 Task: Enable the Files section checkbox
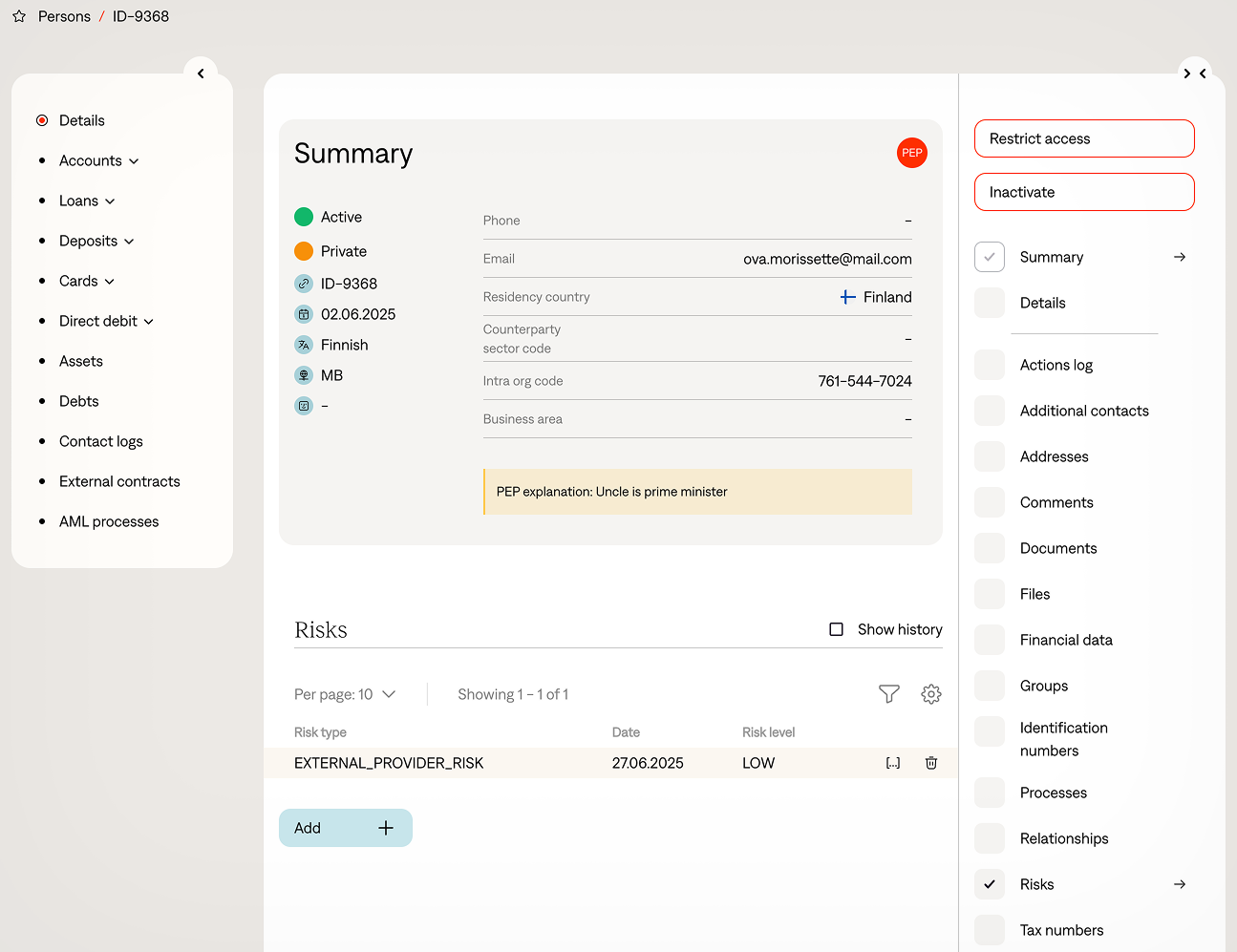[x=990, y=594]
